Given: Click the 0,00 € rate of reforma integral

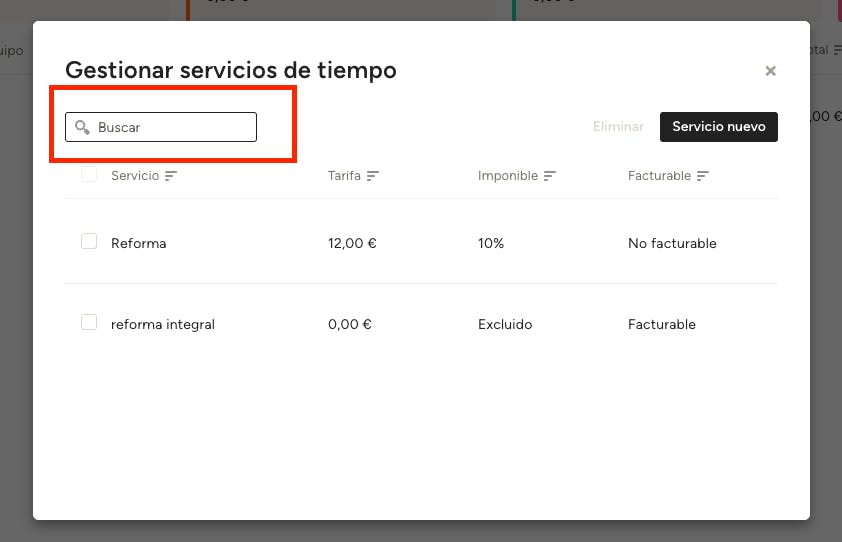Looking at the screenshot, I should 350,324.
